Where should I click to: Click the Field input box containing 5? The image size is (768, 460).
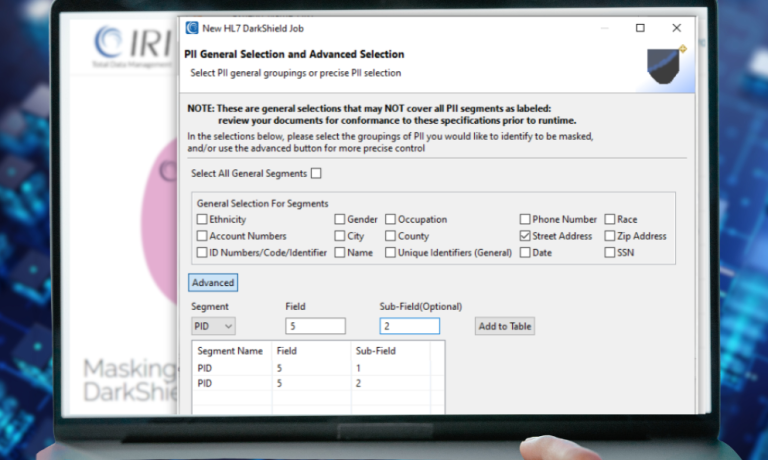tap(315, 326)
